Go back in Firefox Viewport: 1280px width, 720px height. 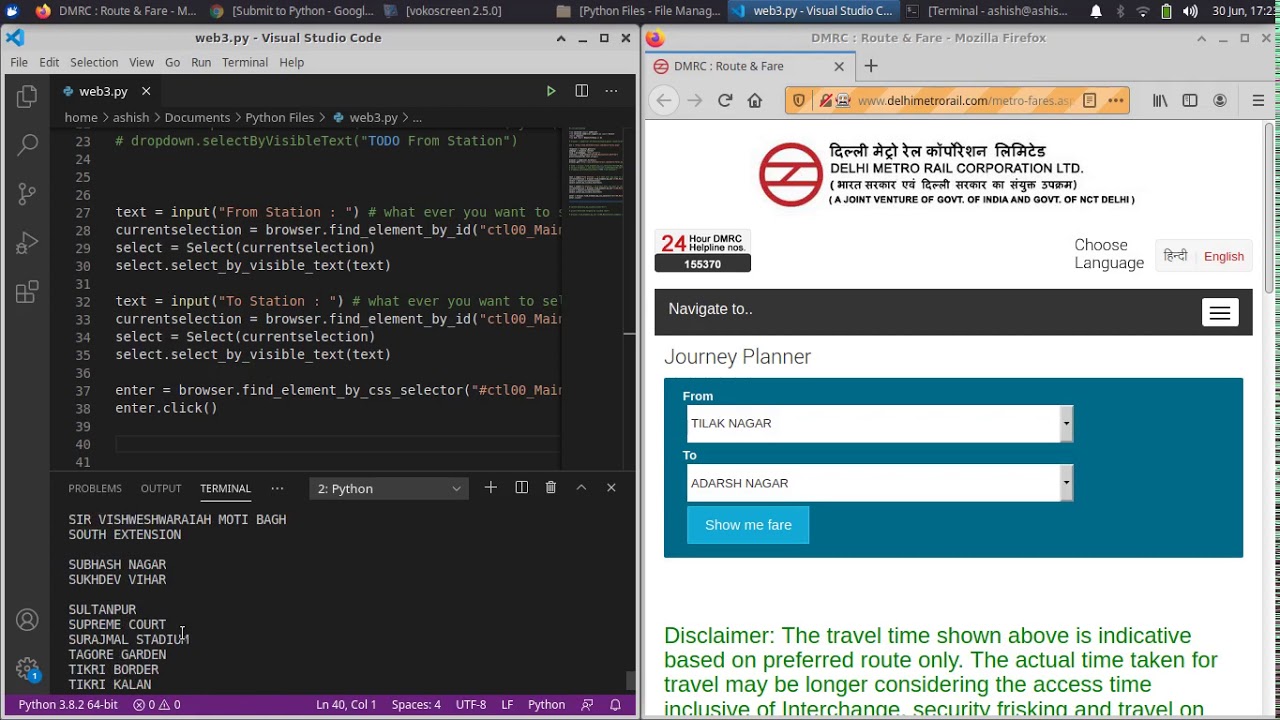(x=664, y=100)
